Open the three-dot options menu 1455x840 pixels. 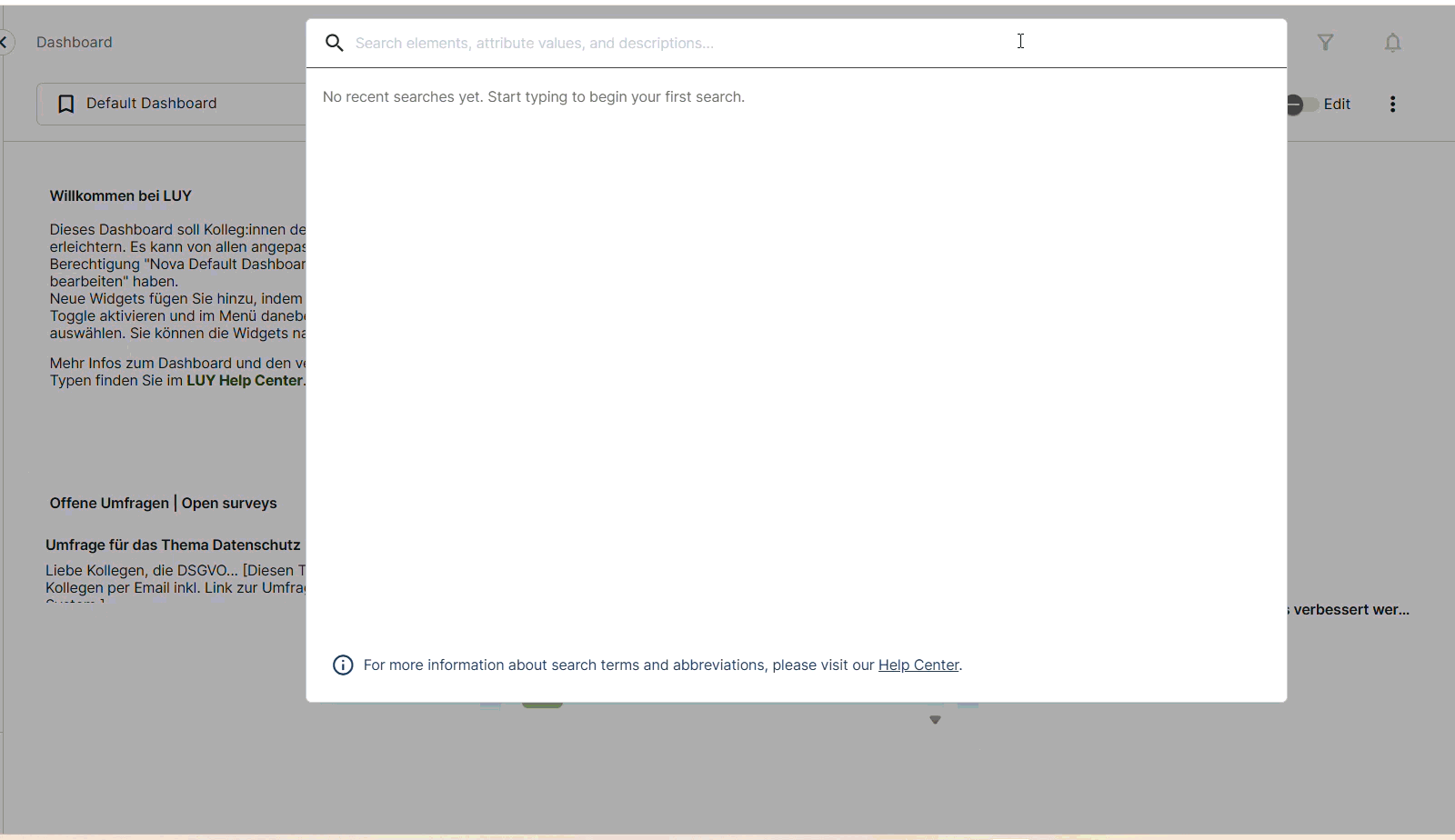click(1393, 104)
